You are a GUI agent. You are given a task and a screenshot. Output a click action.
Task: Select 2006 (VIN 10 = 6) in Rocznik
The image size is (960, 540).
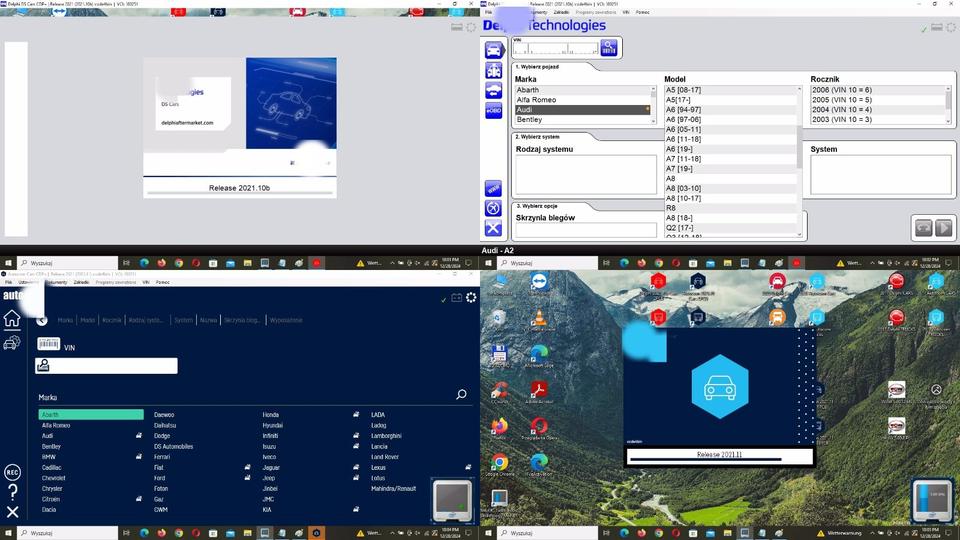click(877, 90)
